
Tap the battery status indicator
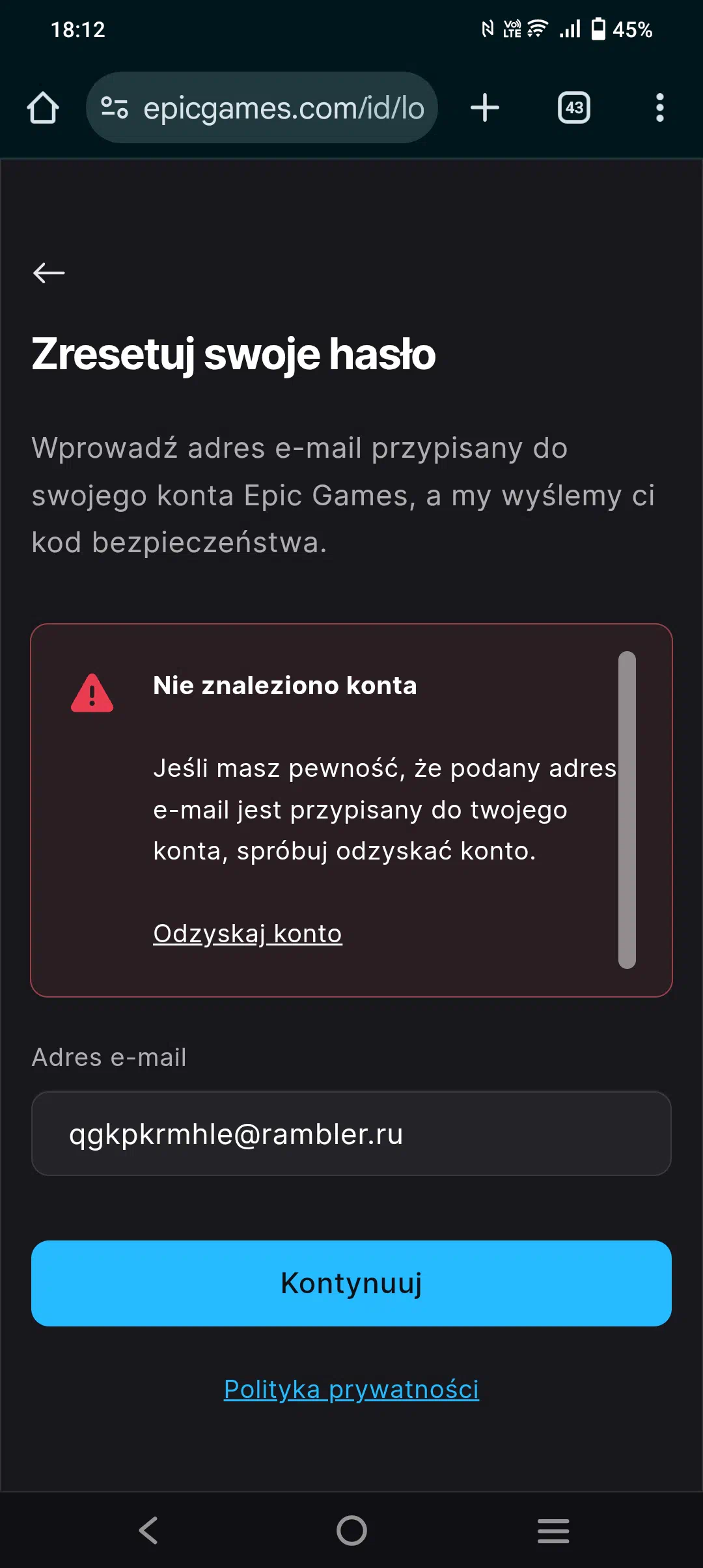(622, 29)
